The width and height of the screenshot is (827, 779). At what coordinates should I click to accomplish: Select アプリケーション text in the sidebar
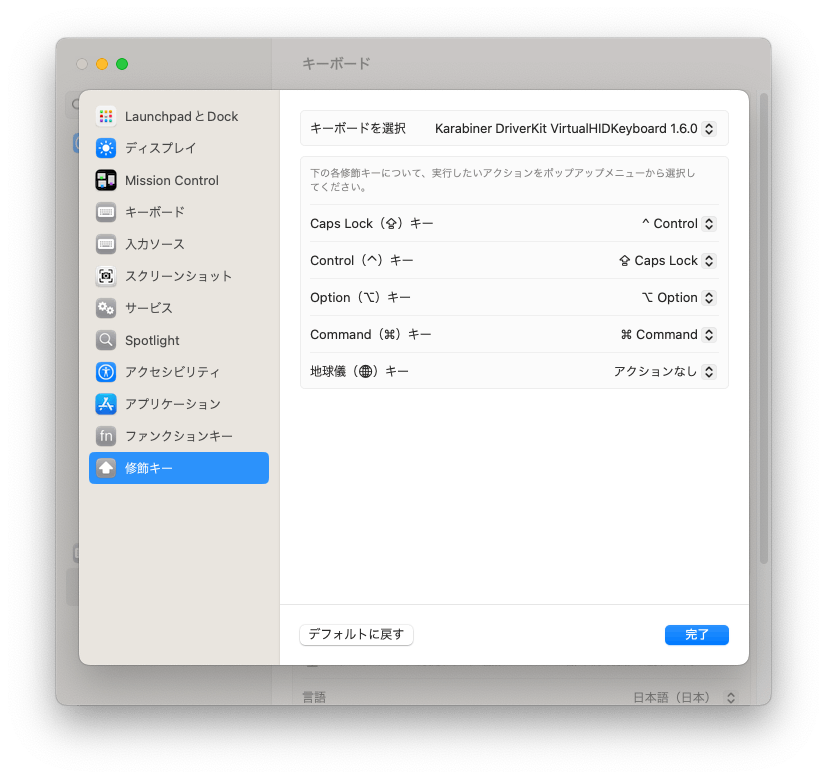173,404
